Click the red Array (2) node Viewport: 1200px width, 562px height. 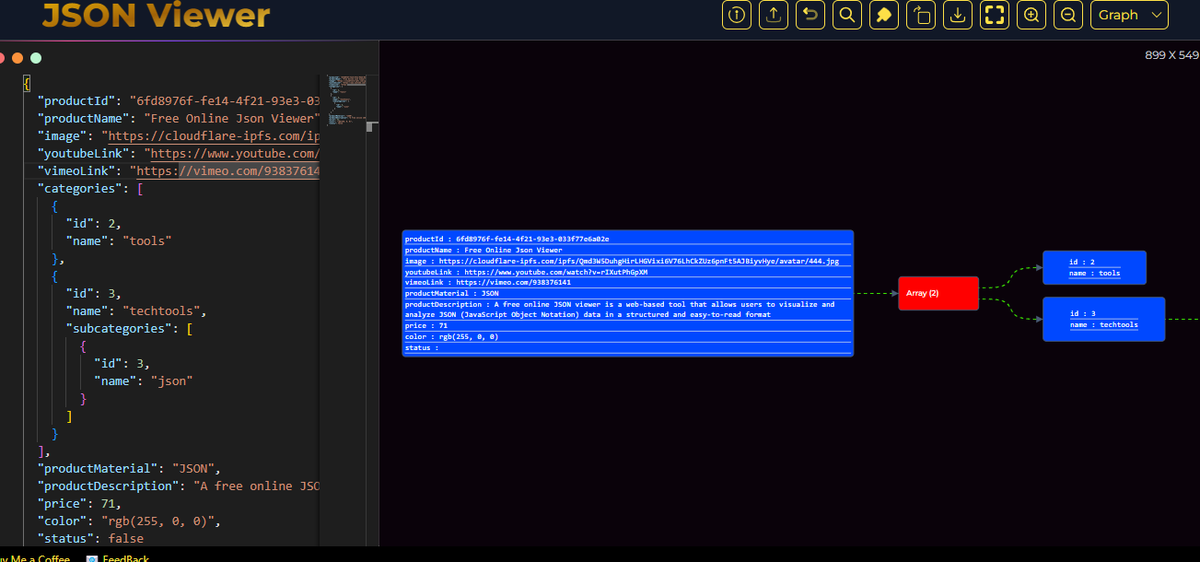(938, 293)
